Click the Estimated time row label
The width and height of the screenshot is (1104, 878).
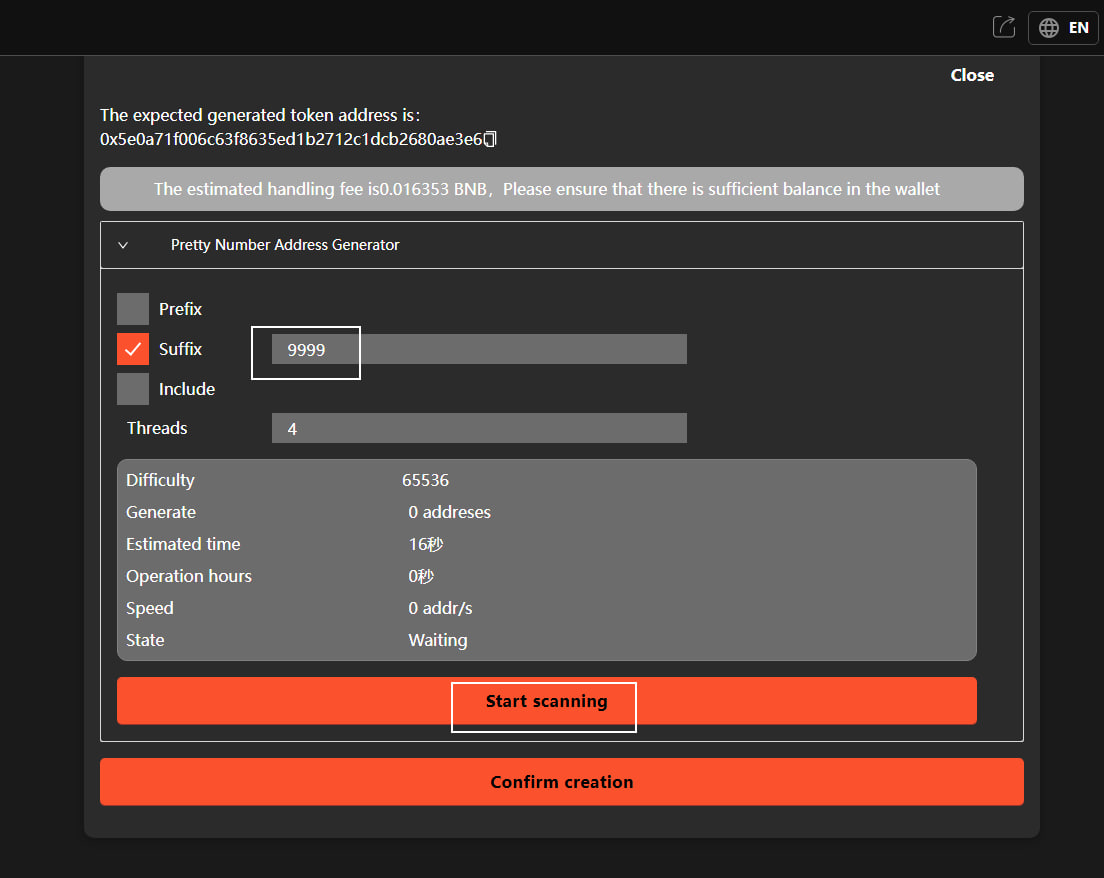point(183,544)
